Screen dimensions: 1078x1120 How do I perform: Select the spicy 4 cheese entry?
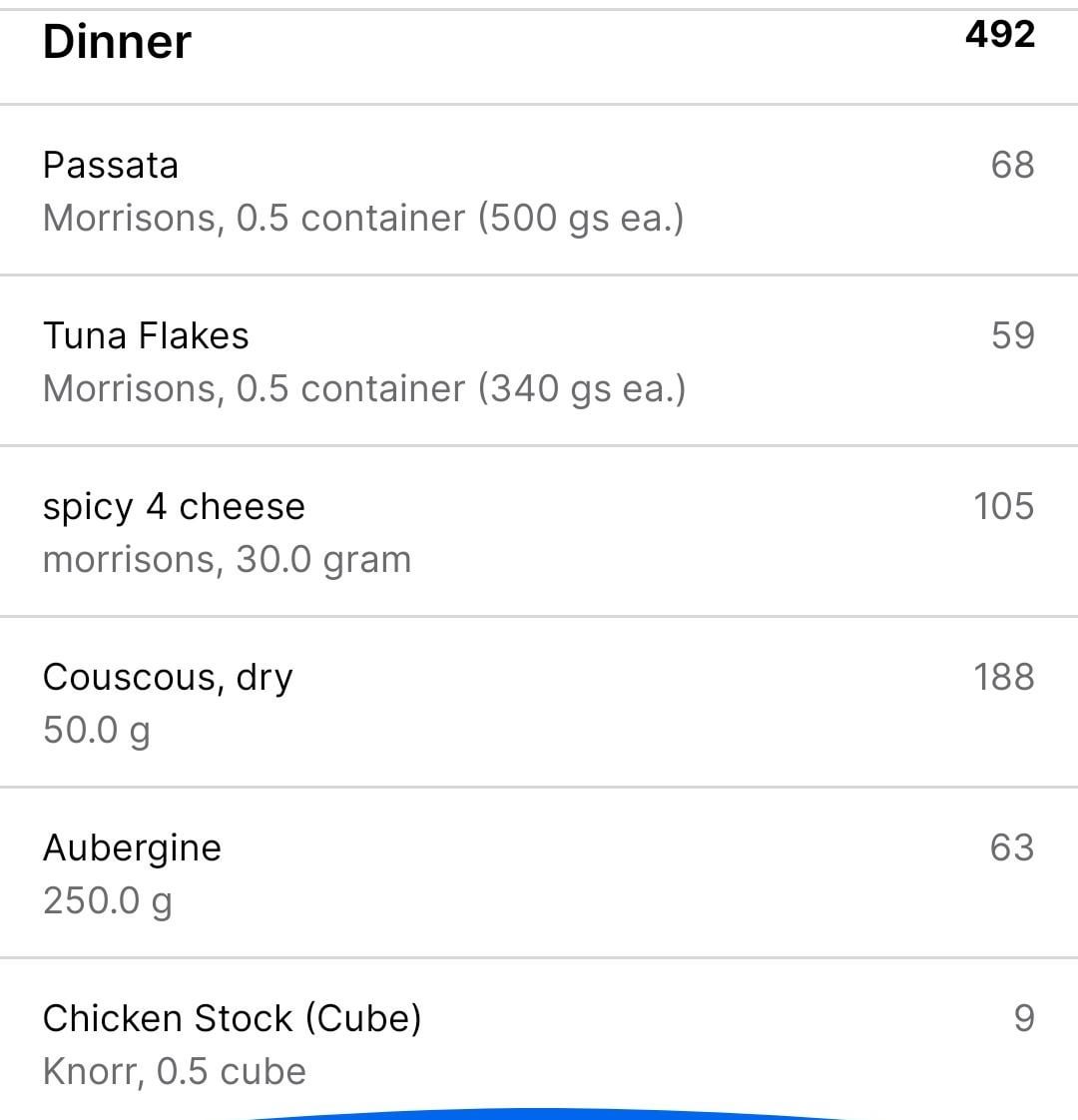539,531
